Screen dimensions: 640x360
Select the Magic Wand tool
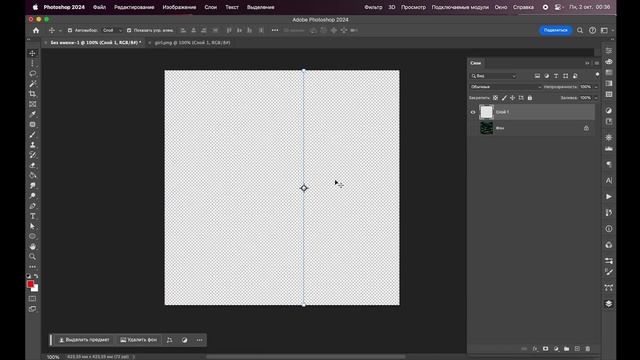pos(32,84)
